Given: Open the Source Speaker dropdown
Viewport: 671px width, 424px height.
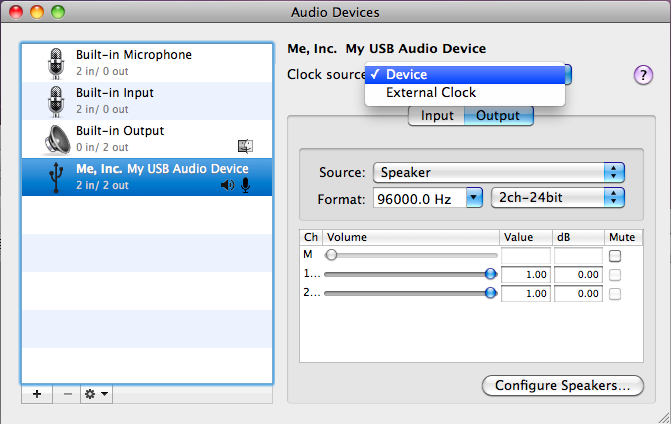Looking at the screenshot, I should tap(498, 172).
